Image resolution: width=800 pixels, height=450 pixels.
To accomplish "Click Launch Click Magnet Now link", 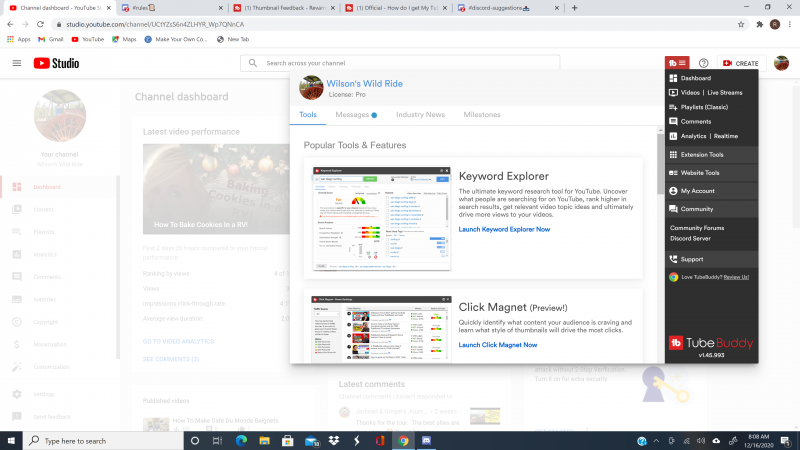I will coord(497,345).
